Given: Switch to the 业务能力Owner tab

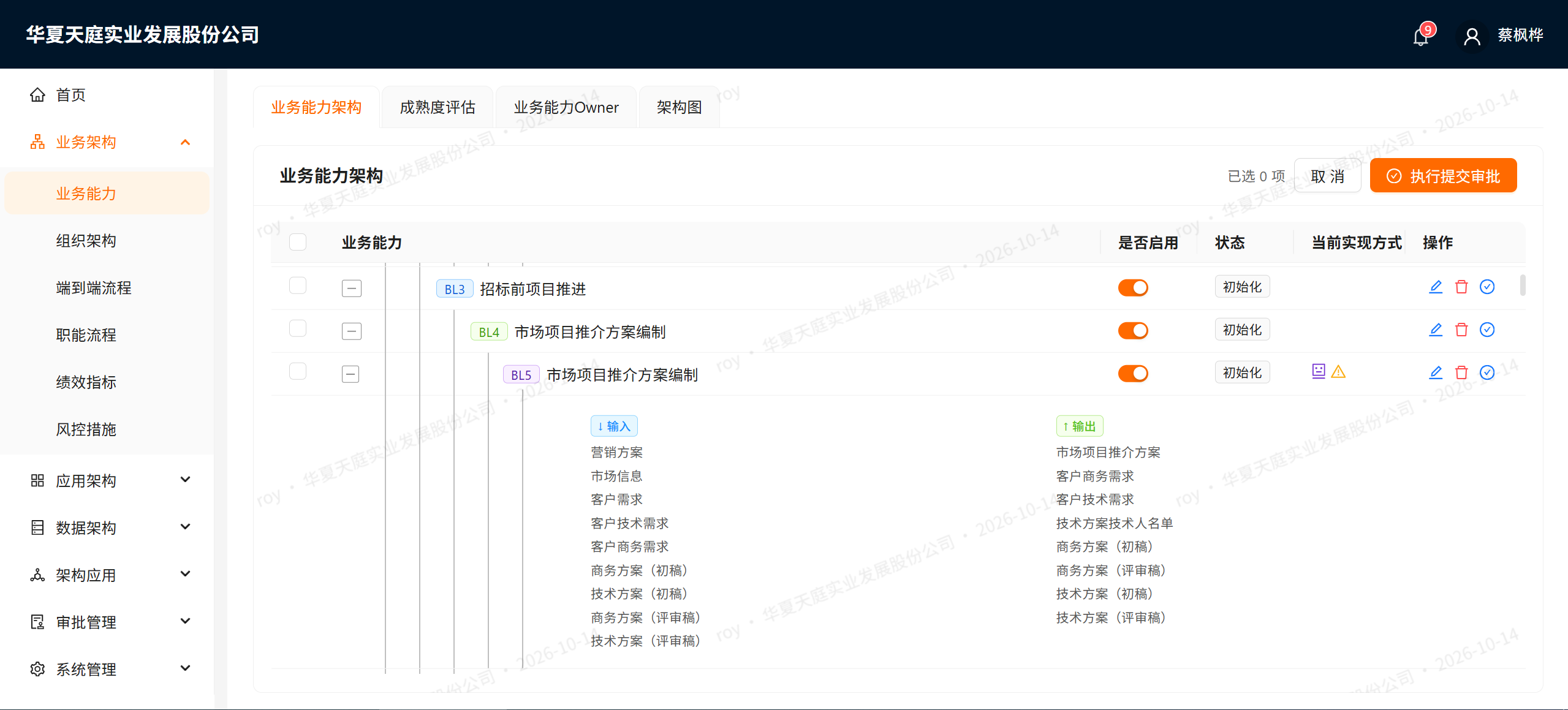Looking at the screenshot, I should [x=566, y=107].
